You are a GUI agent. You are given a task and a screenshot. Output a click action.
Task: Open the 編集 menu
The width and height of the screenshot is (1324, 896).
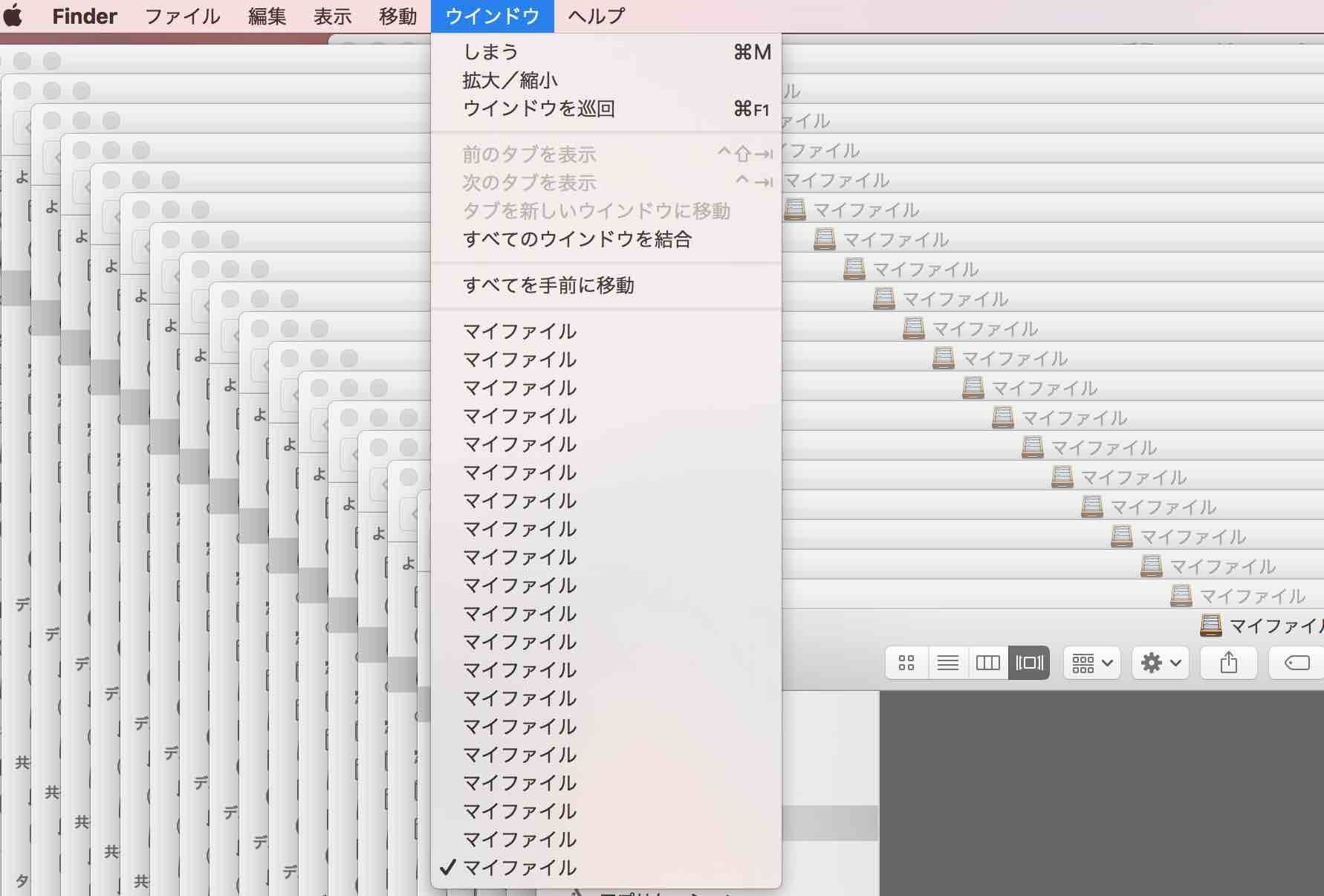pos(267,16)
